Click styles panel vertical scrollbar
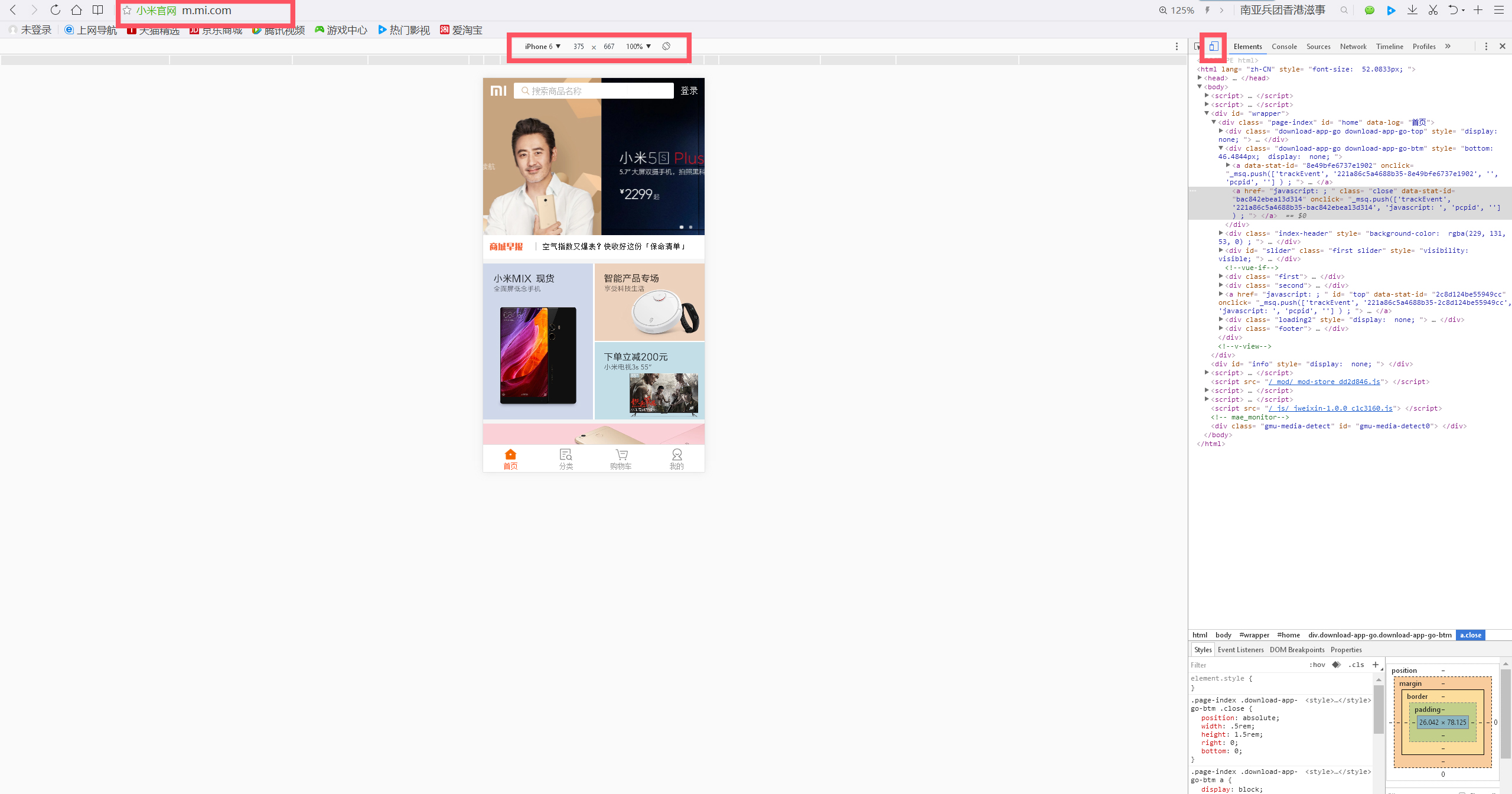 (1378, 709)
